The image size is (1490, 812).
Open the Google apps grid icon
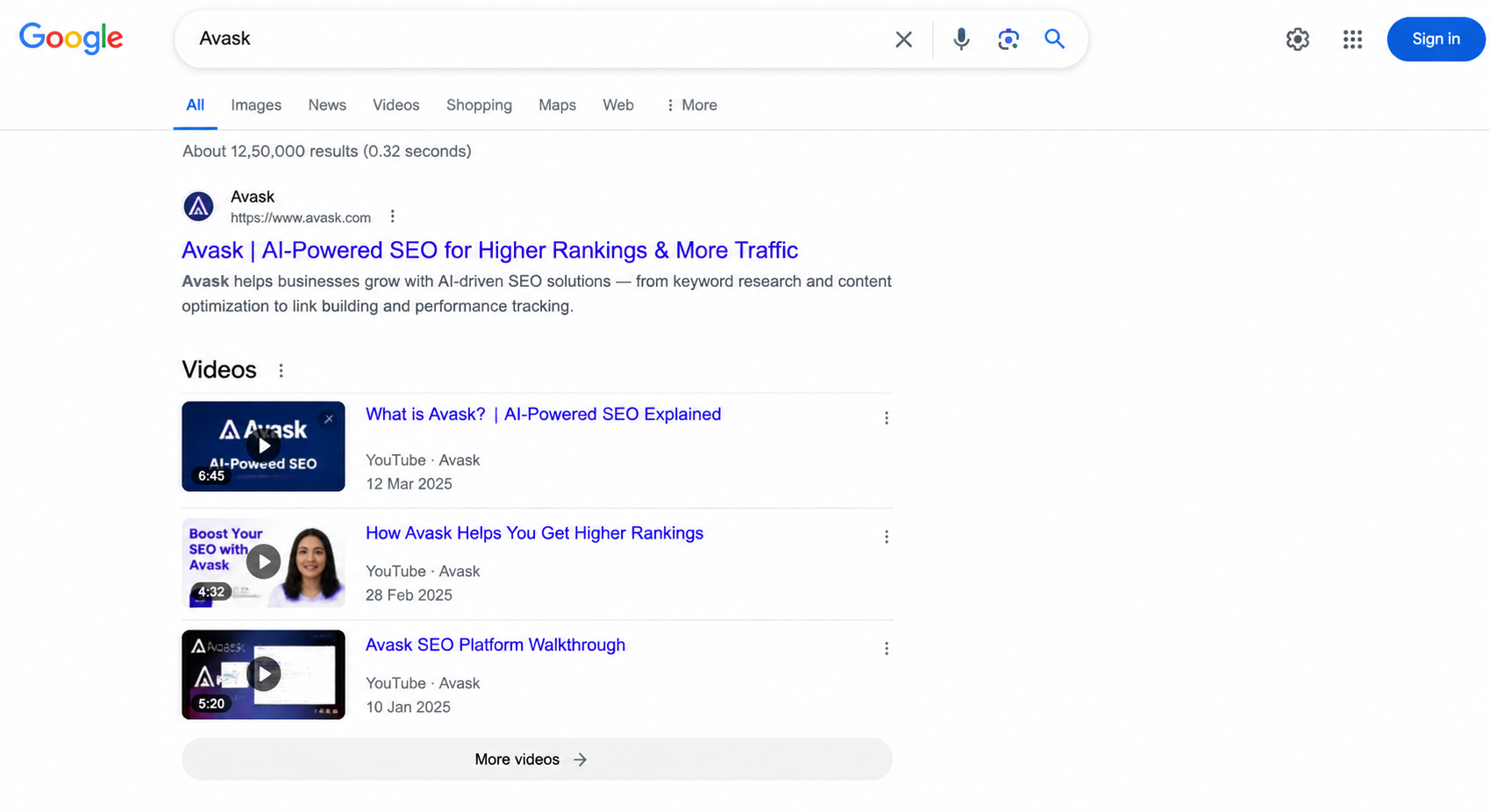tap(1352, 39)
